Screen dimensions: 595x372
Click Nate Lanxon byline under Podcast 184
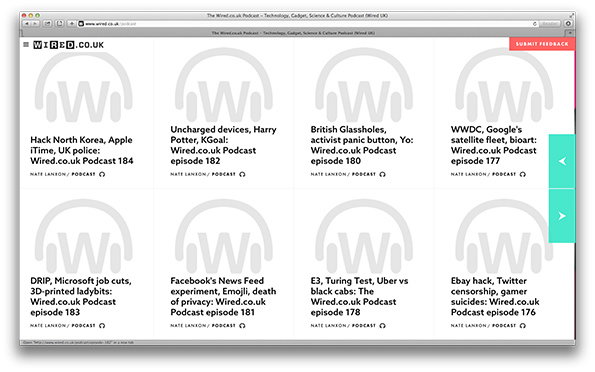click(48, 174)
